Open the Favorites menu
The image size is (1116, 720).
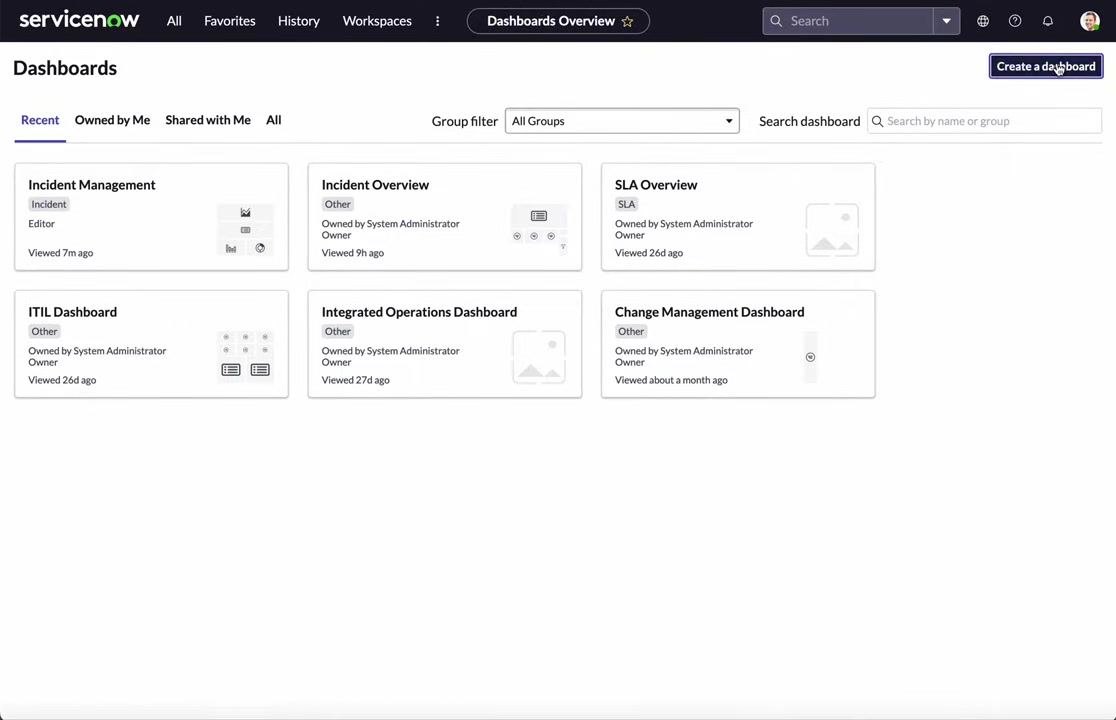tap(229, 21)
